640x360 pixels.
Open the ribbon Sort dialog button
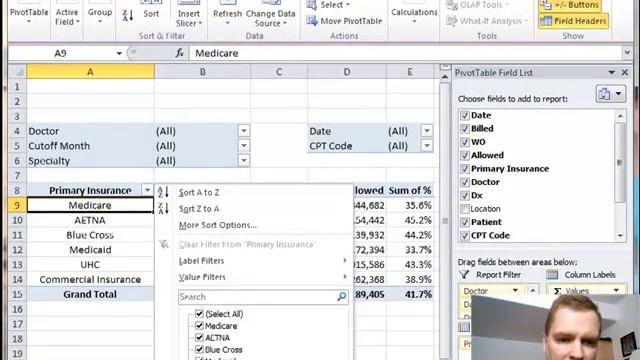[151, 10]
